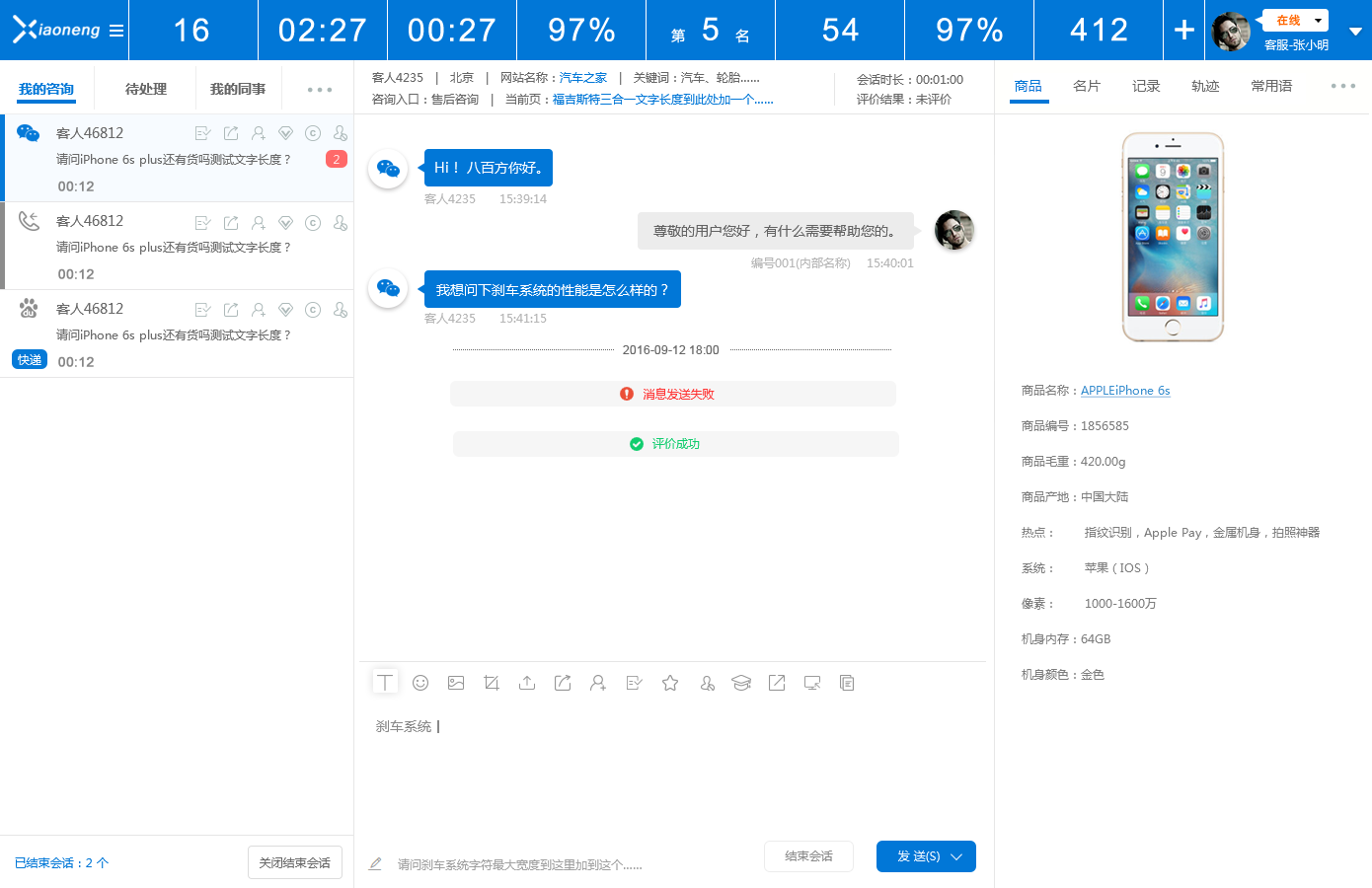Click 已结束会话：2个 link
Viewport: 1372px width, 888px height.
click(x=61, y=863)
